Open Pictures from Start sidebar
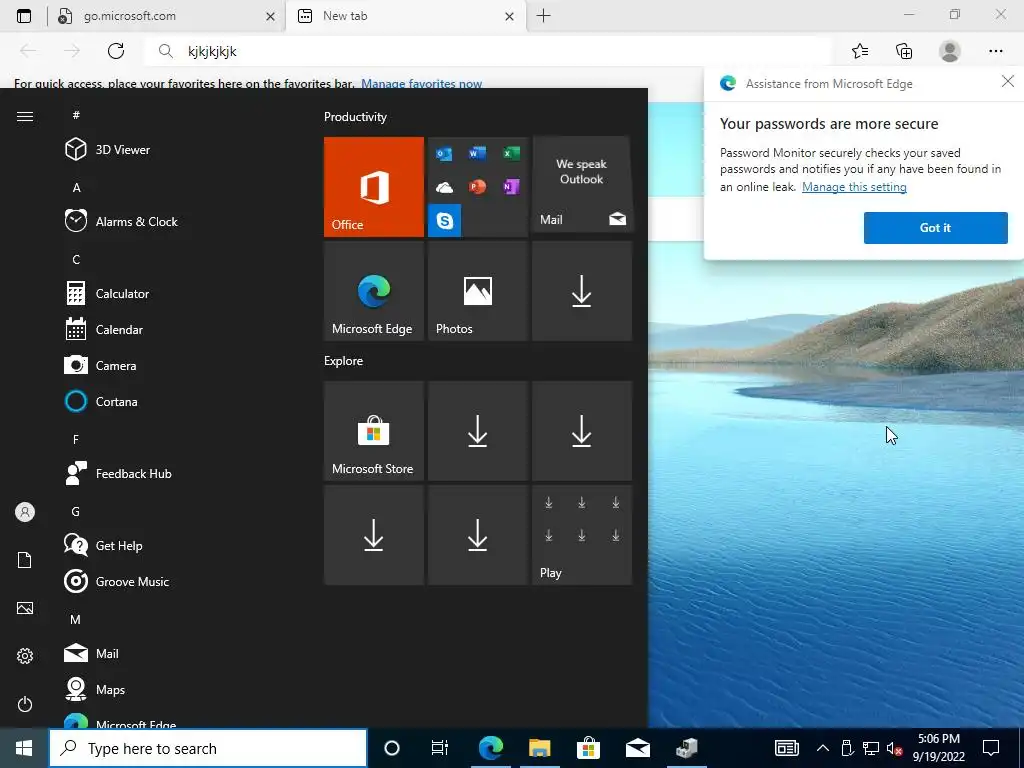Viewport: 1024px width, 768px height. pyautogui.click(x=25, y=608)
